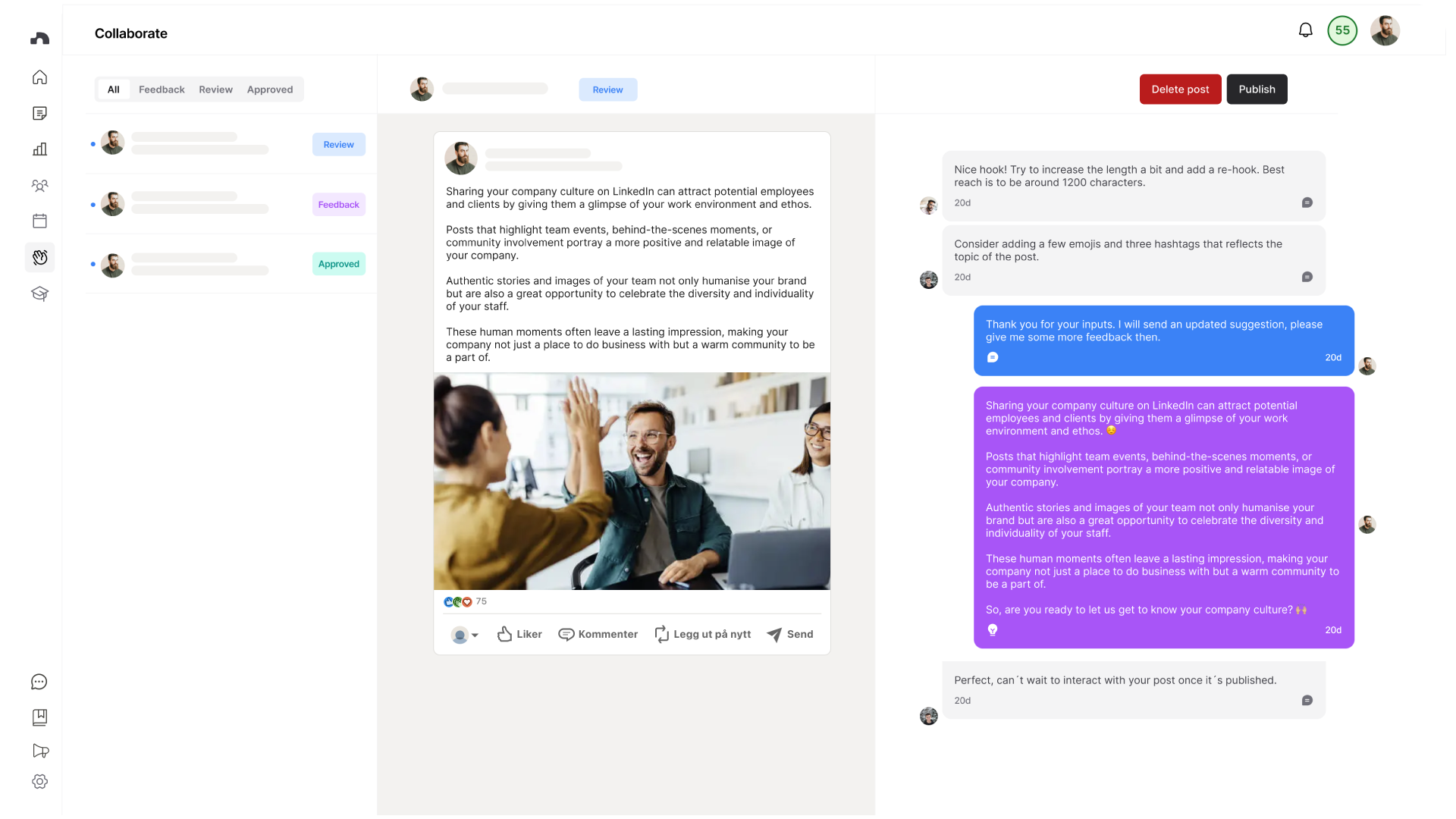Toggle Feedback status on second post
The height and width of the screenshot is (819, 1456).
coord(338,204)
